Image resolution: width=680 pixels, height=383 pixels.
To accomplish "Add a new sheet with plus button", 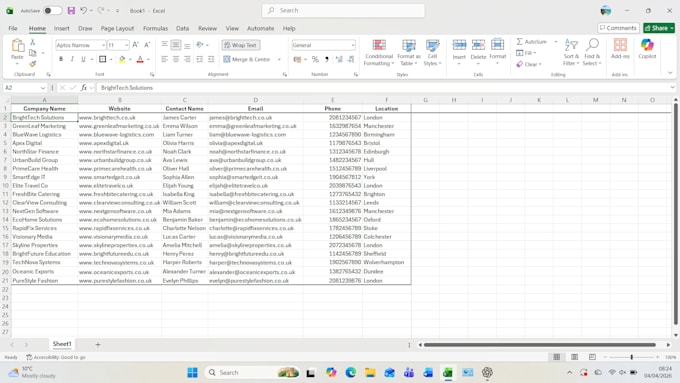I will [x=98, y=344].
